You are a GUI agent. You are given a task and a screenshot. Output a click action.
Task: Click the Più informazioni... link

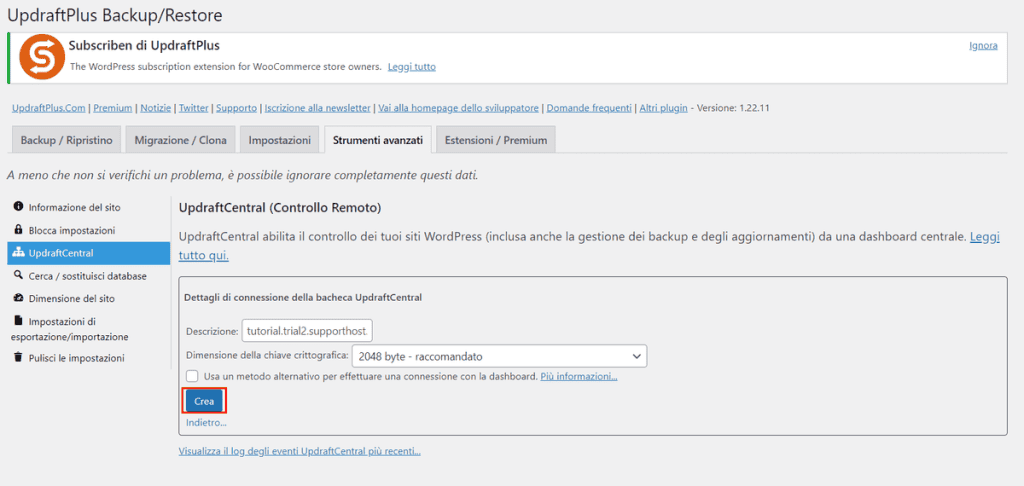click(x=579, y=377)
